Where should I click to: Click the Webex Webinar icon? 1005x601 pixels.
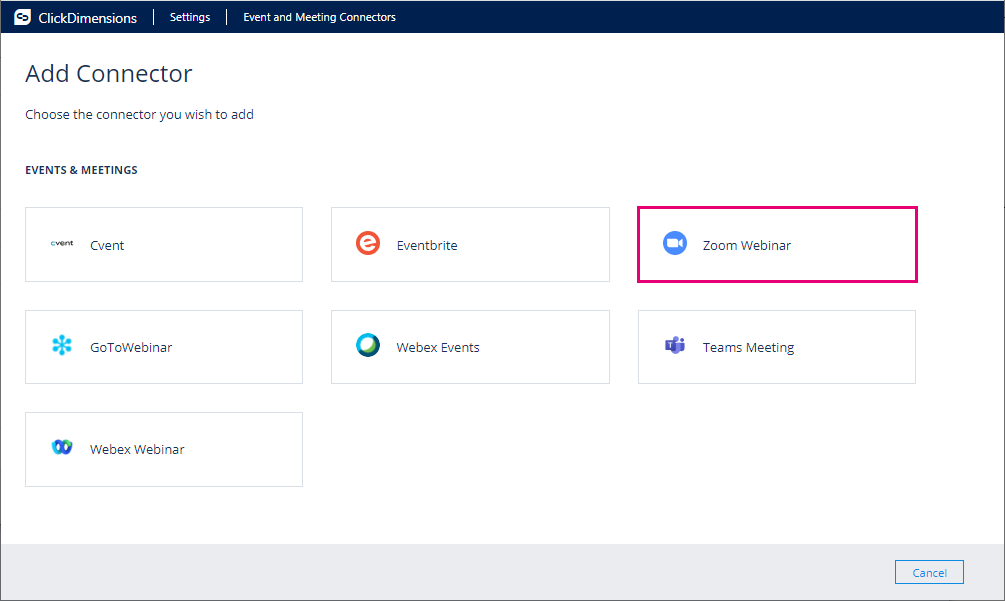point(61,448)
